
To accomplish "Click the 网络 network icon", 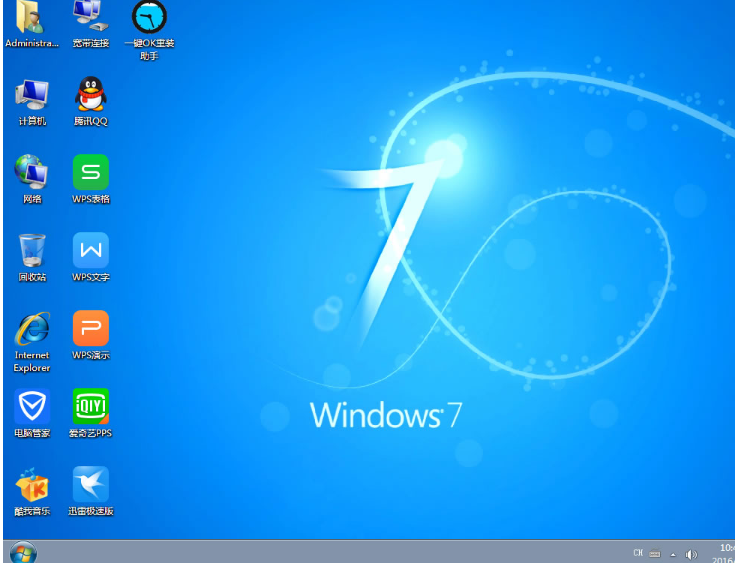I will pos(32,173).
